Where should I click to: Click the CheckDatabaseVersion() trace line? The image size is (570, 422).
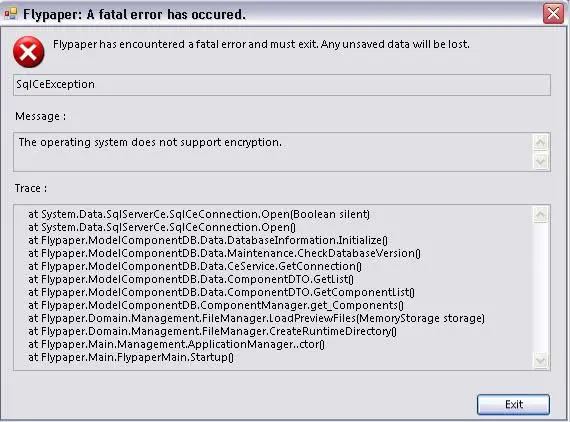coord(224,253)
